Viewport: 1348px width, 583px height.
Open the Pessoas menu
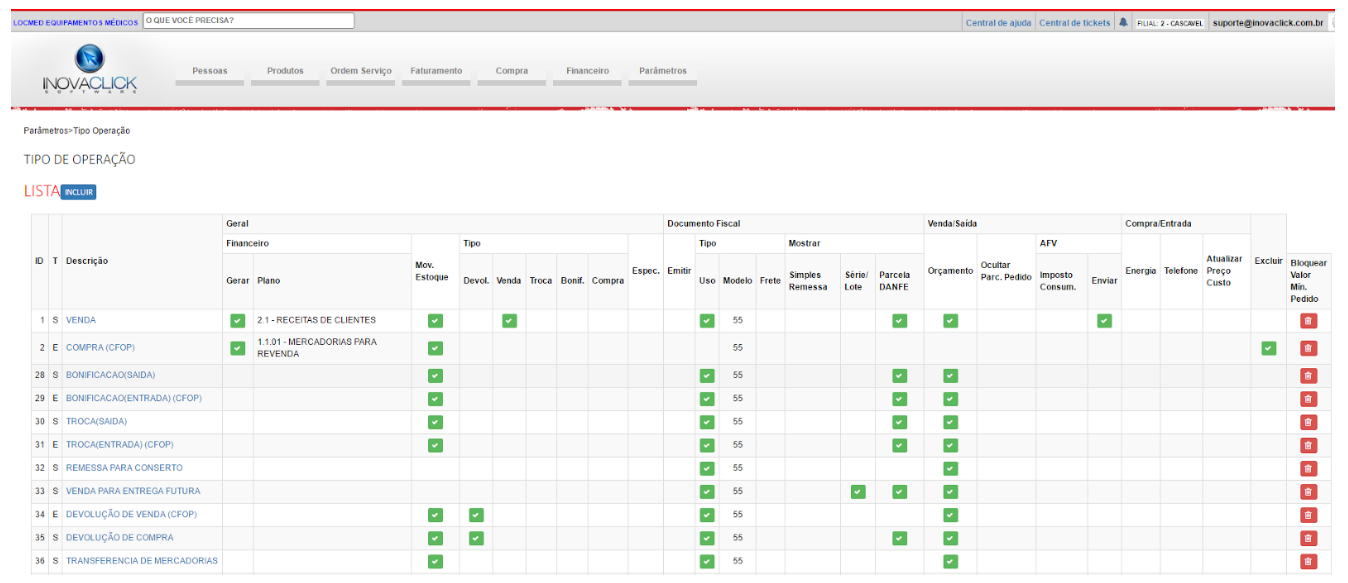point(210,71)
